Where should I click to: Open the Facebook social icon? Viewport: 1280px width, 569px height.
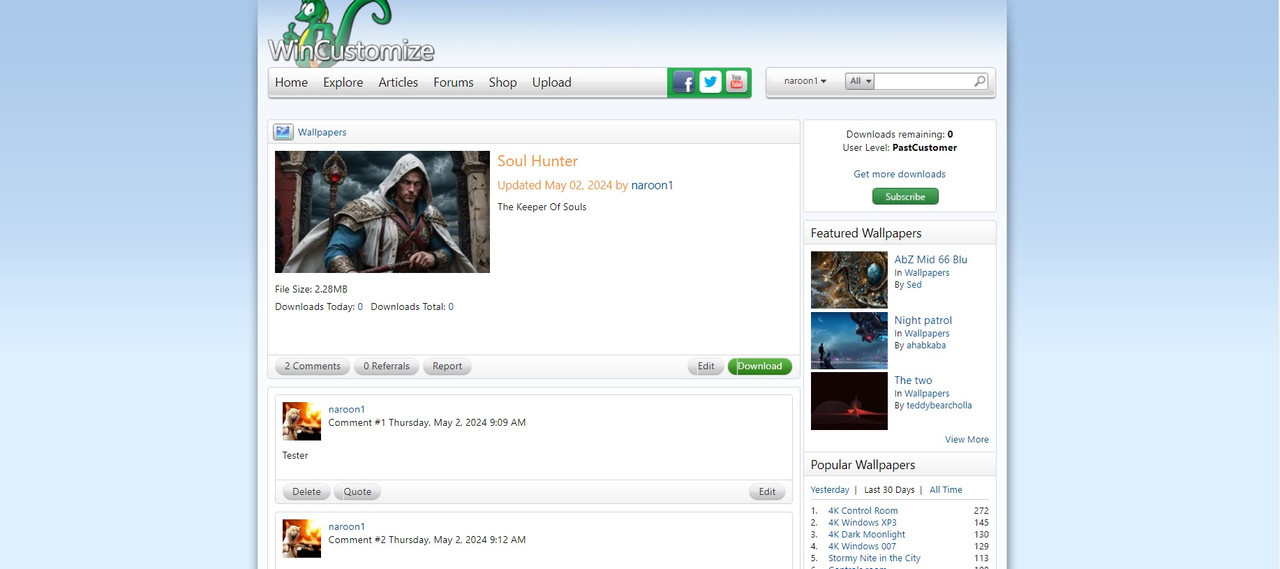click(x=684, y=82)
